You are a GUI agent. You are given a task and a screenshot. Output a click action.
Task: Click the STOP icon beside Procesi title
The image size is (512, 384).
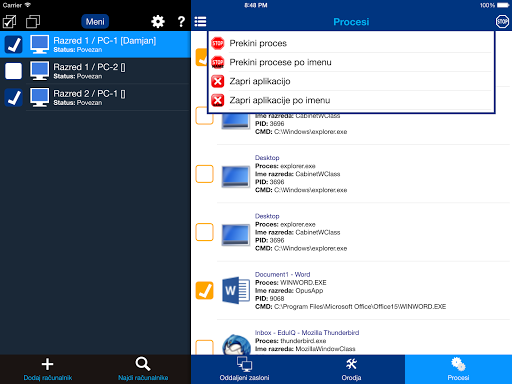[502, 22]
